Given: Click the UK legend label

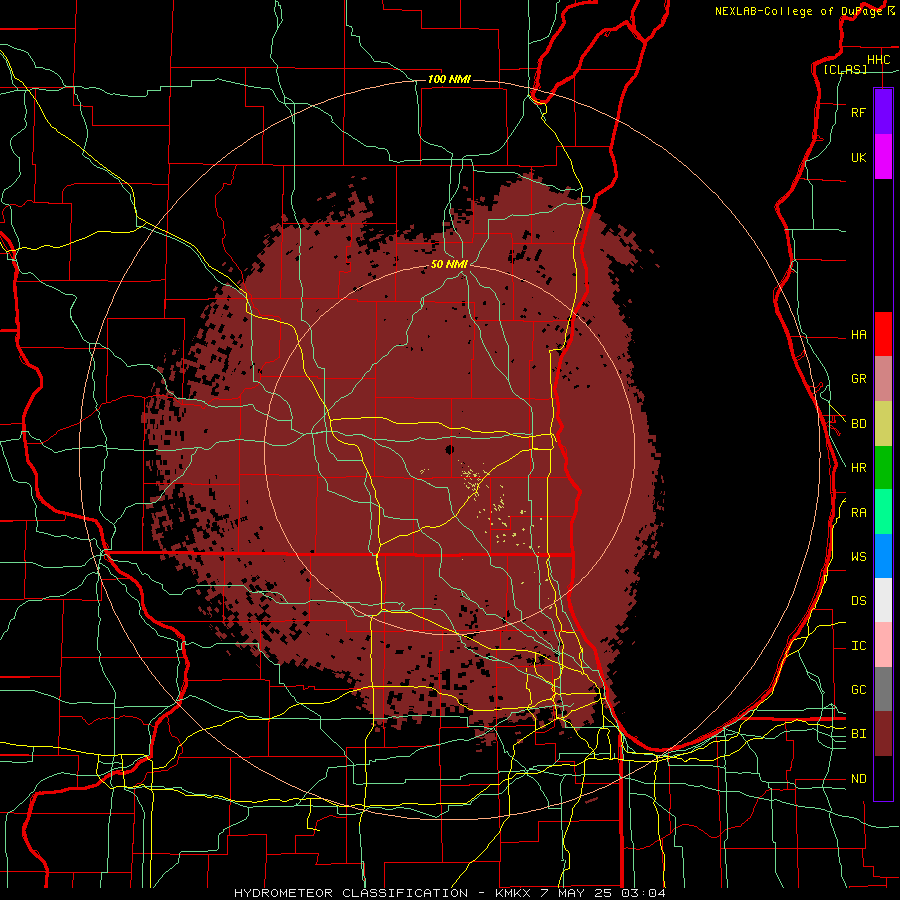Looking at the screenshot, I should pyautogui.click(x=858, y=157).
